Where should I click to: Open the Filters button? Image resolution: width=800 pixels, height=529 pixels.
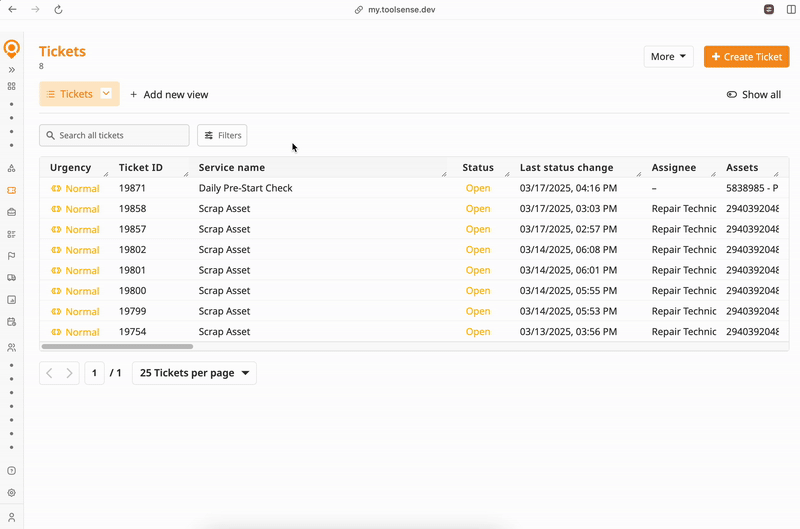click(x=222, y=135)
